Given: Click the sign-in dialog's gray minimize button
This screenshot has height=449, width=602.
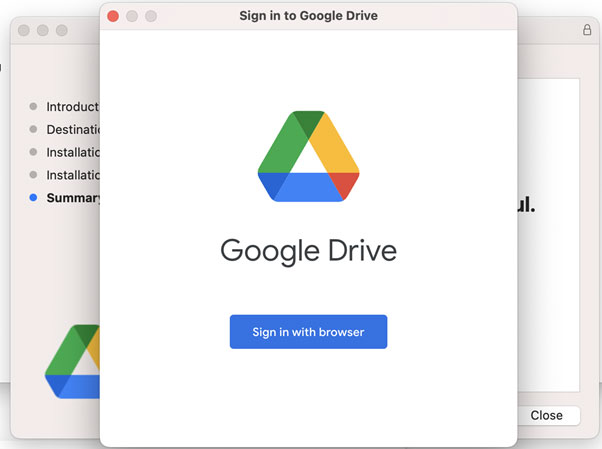Looking at the screenshot, I should [132, 16].
